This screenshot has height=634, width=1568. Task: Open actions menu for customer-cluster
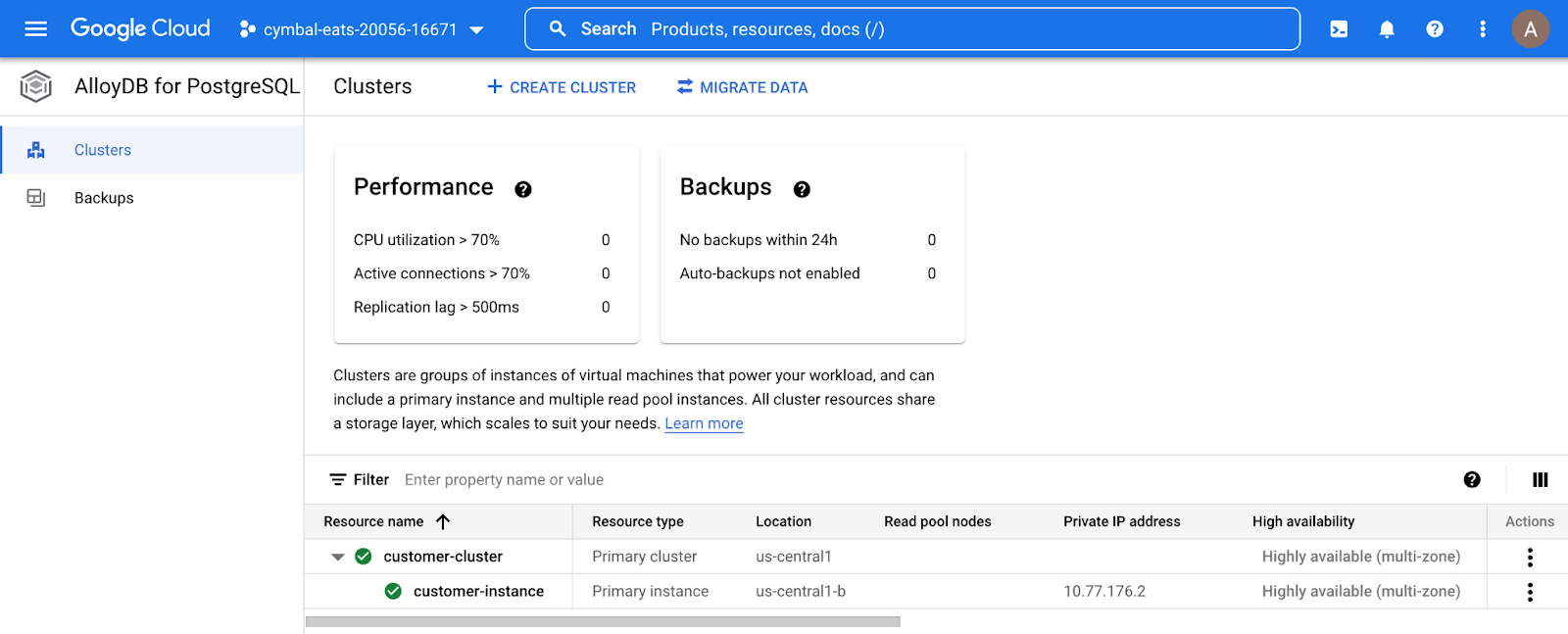tap(1530, 557)
